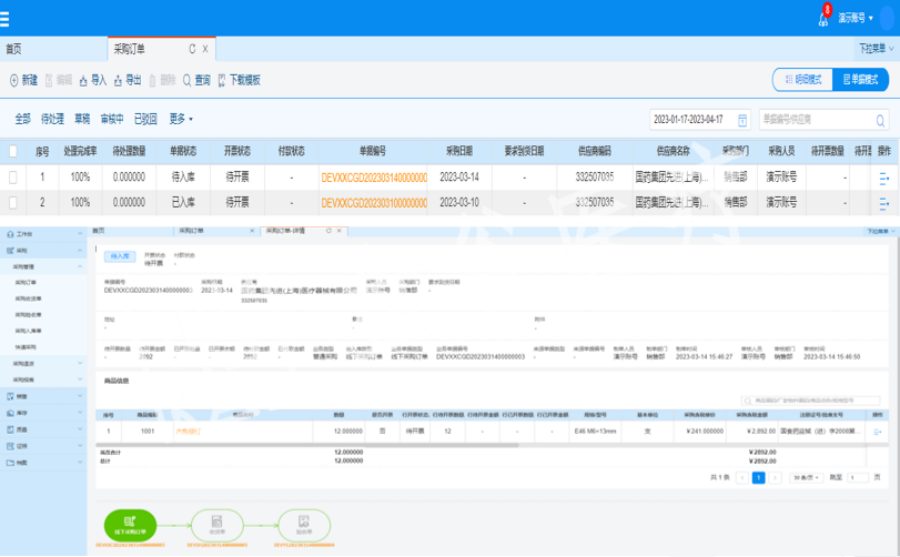The height and width of the screenshot is (557, 900).
Task: Open the action menu icon for row 1
Action: click(x=884, y=179)
